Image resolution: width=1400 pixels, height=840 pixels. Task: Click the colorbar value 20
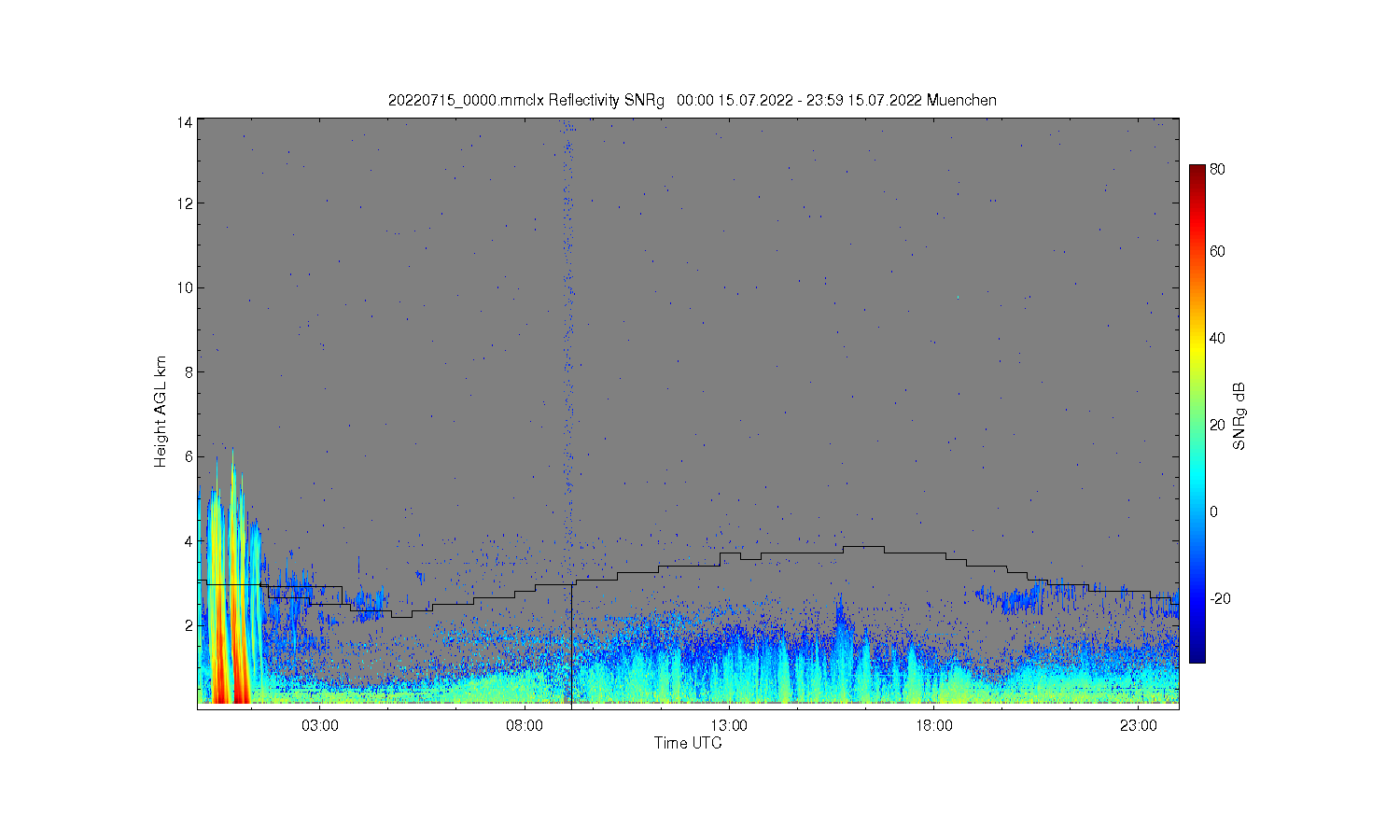click(x=1217, y=426)
